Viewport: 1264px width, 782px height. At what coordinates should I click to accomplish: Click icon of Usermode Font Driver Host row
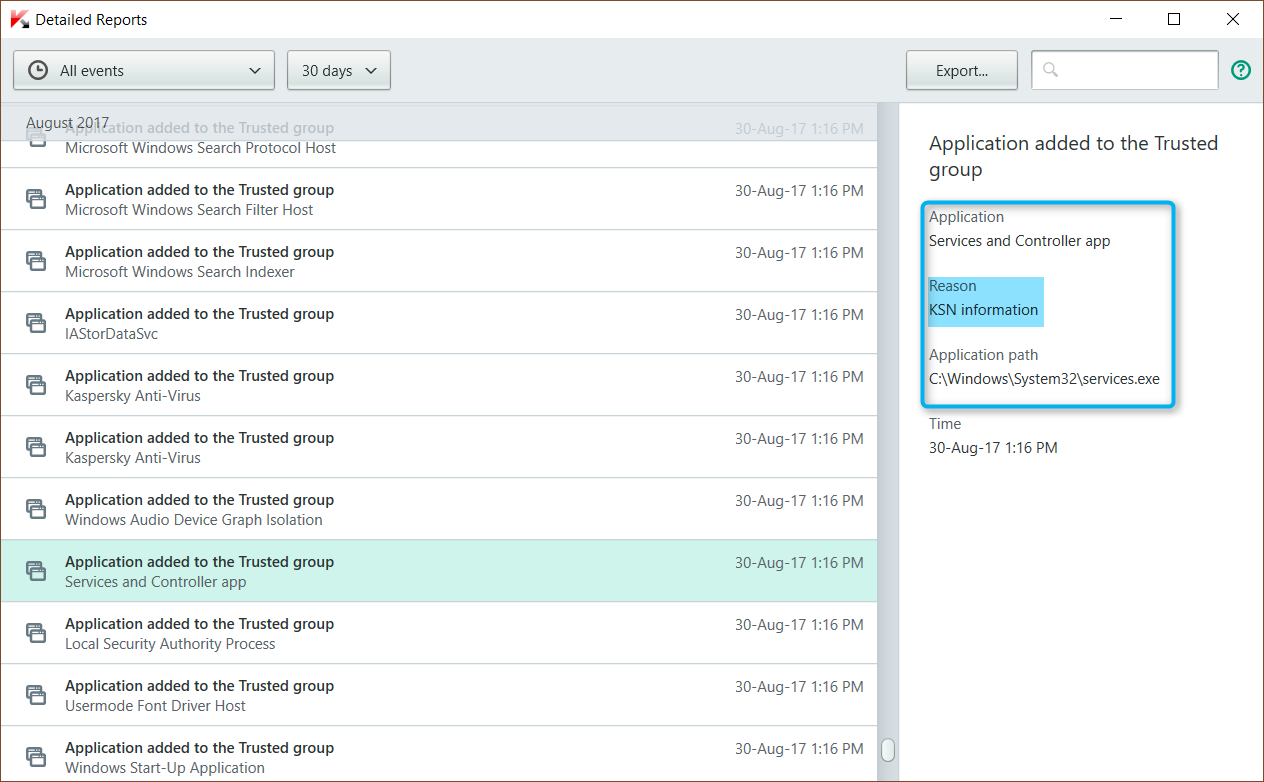[36, 694]
